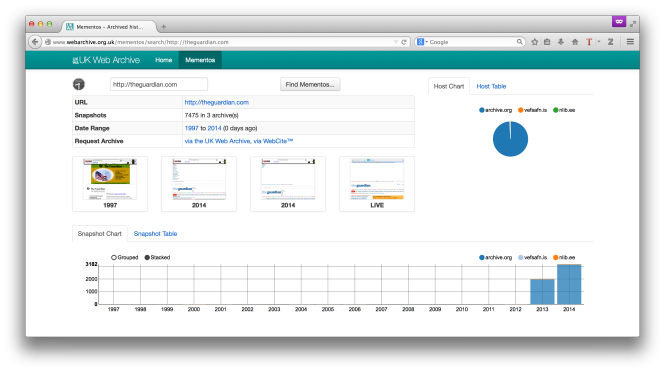665x372 pixels.
Task: Toggle fullscreen with the expand arrows icon
Action: coord(633,24)
